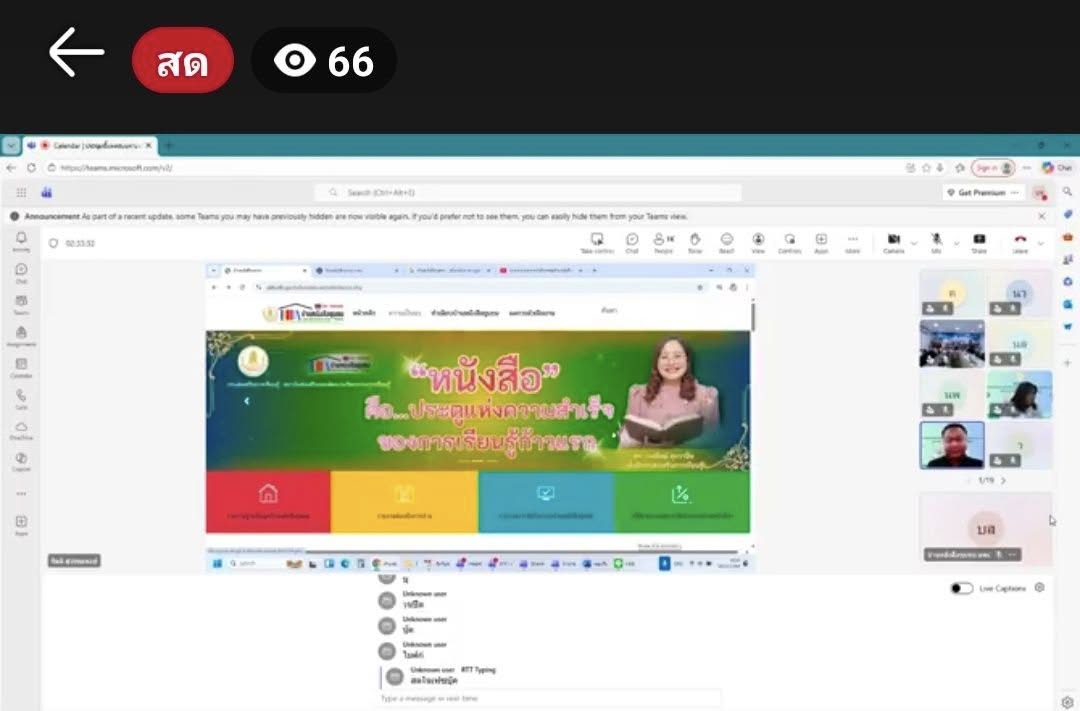1080x711 pixels.
Task: Raise your hand in the meeting
Action: point(695,242)
